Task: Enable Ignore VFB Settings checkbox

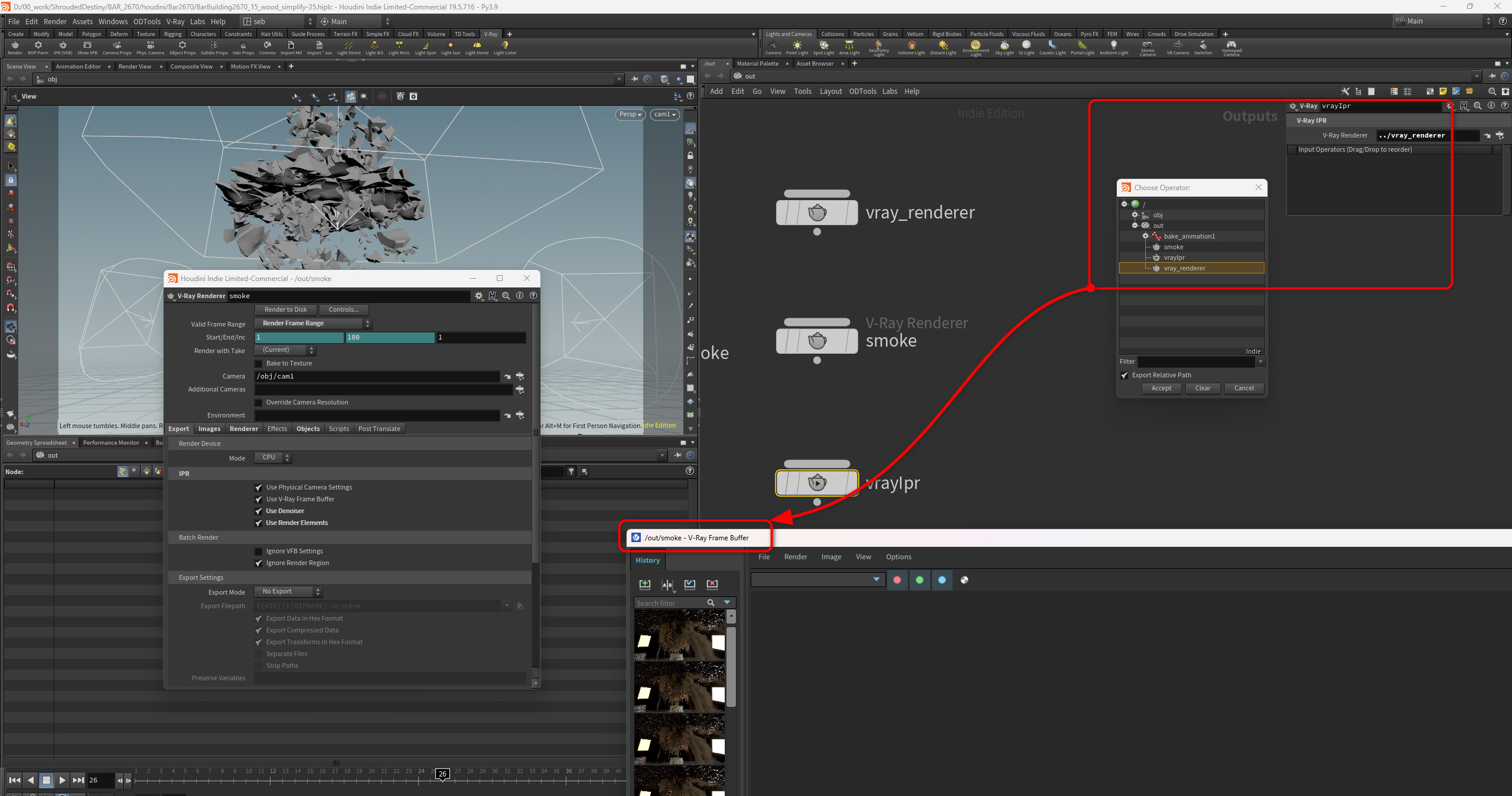Action: [x=258, y=552]
